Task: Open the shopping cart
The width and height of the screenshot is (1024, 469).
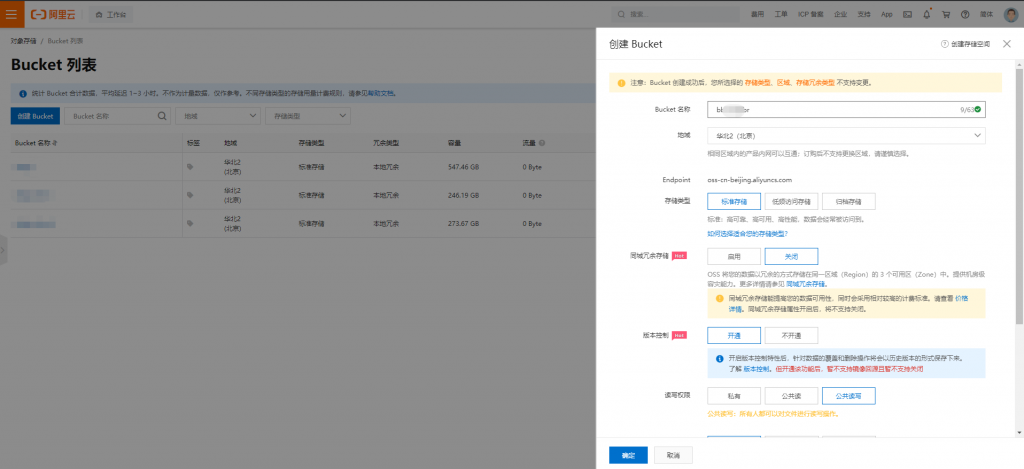Action: 945,14
